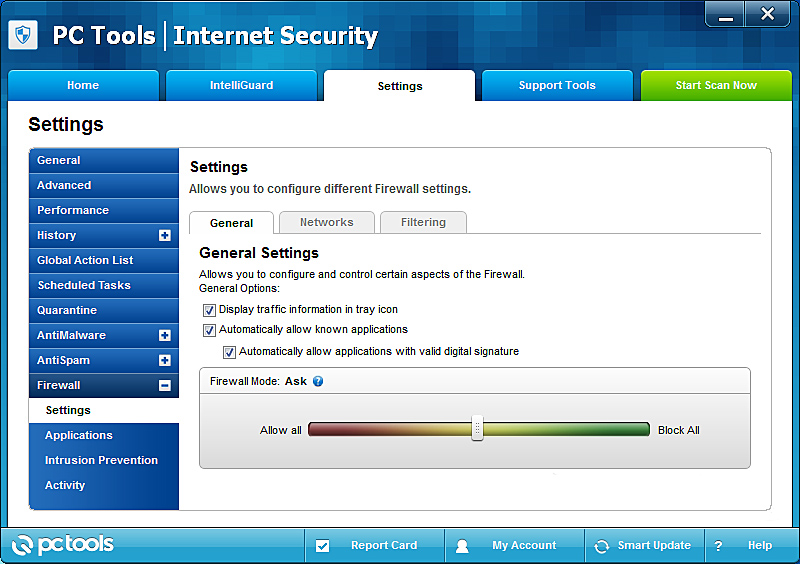Select the Settings main tab
Viewport: 800px width, 564px height.
(399, 86)
